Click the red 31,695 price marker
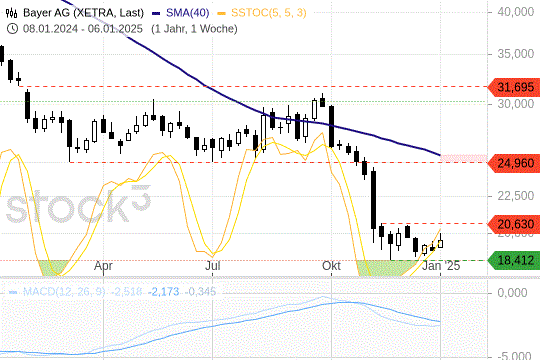The height and width of the screenshot is (360, 540). point(514,87)
